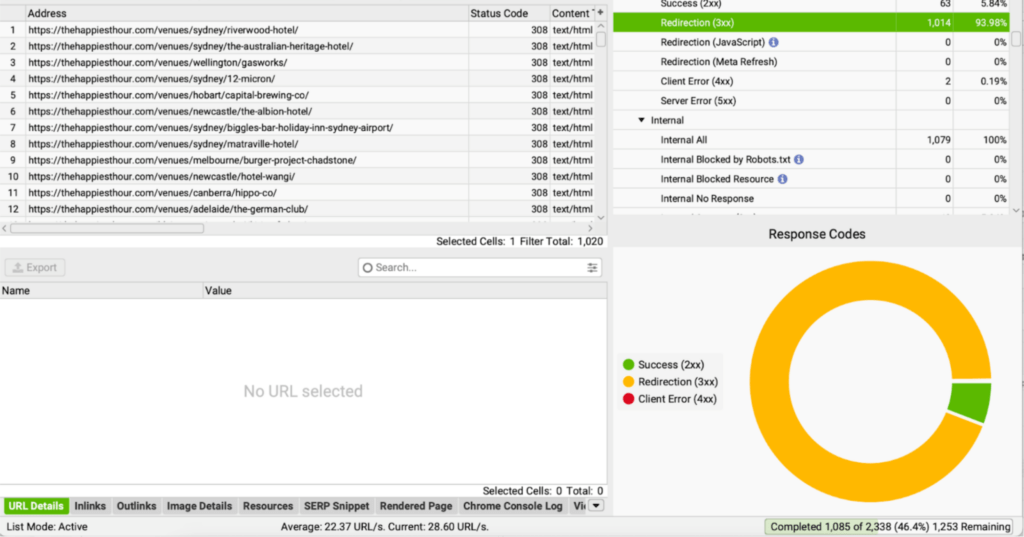
Task: Click the 1,014 count for Redirection (3xx)
Action: point(938,23)
